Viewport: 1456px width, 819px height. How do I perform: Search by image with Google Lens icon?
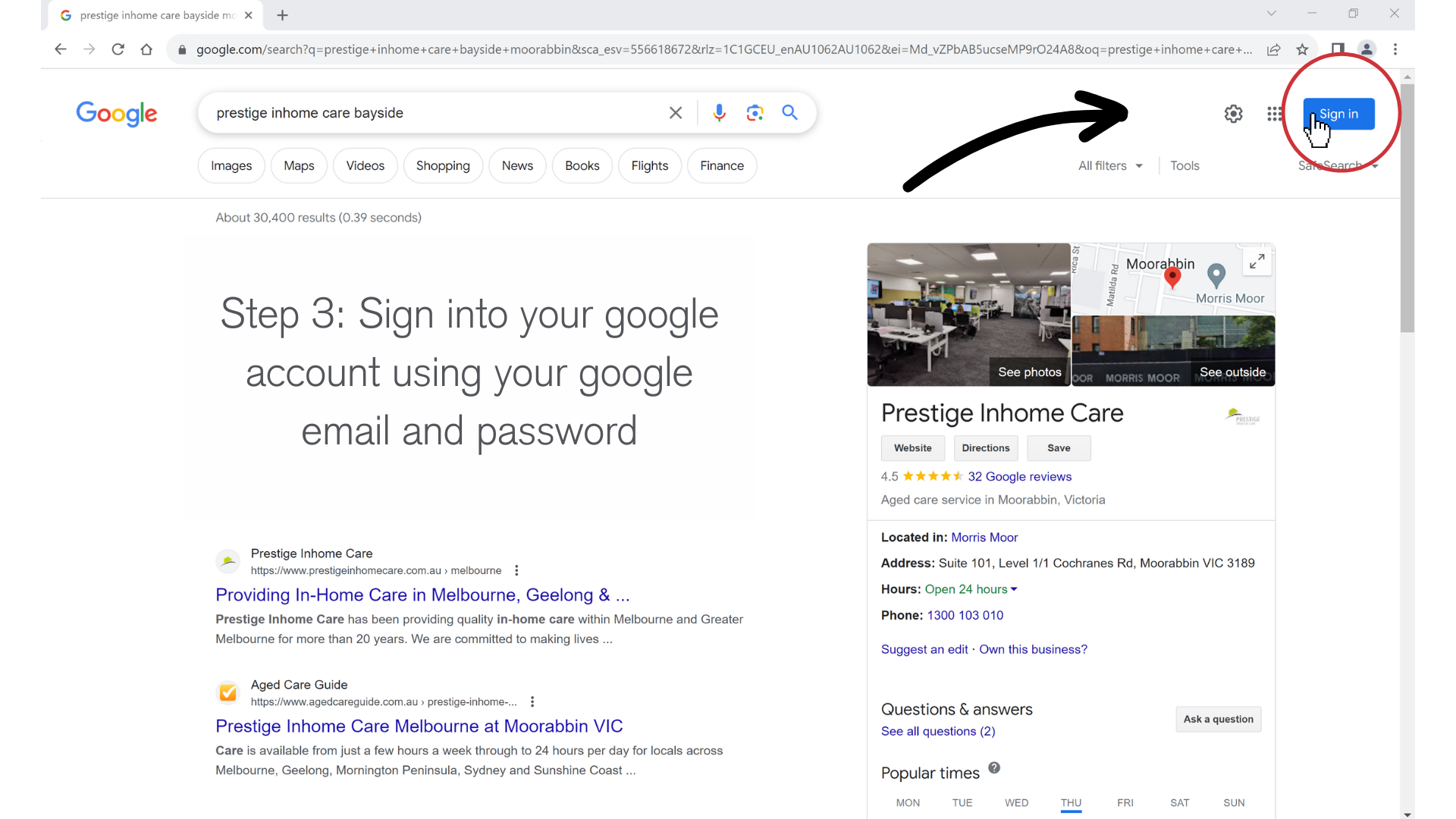755,113
